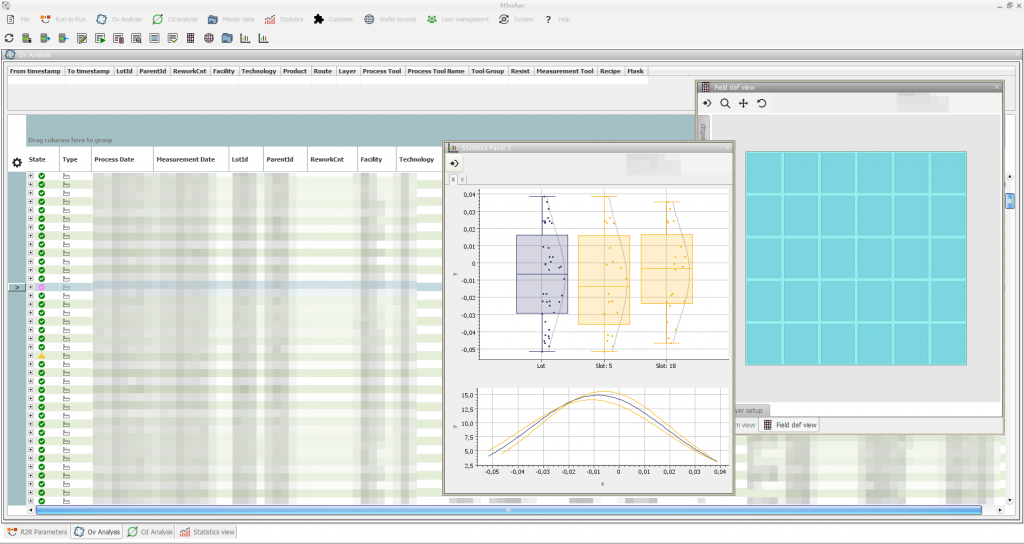Click the State column header
Screen dimensions: 1024x544
pos(43,159)
